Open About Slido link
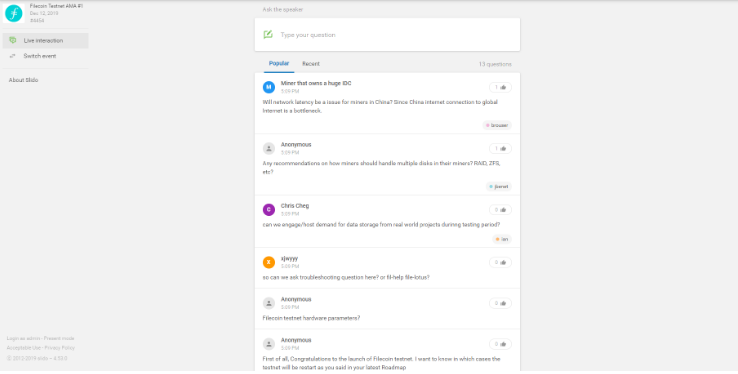Viewport: 738px width, 374px height. click(24, 80)
